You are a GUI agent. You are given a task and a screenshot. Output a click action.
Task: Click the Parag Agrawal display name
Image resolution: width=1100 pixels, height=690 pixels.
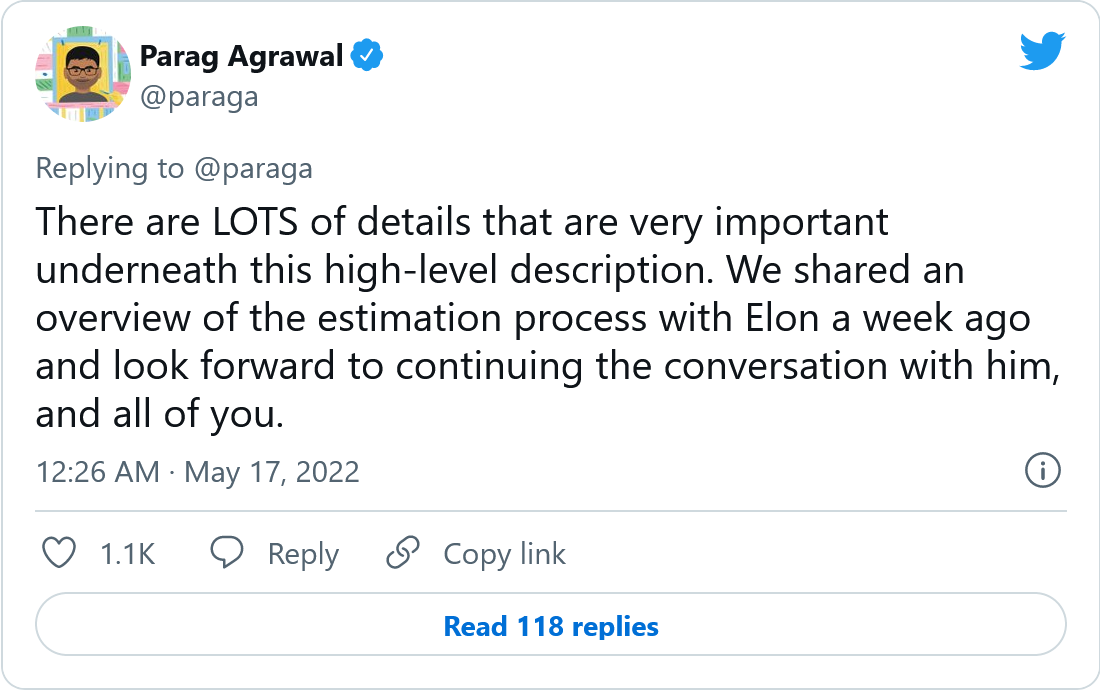coord(243,57)
